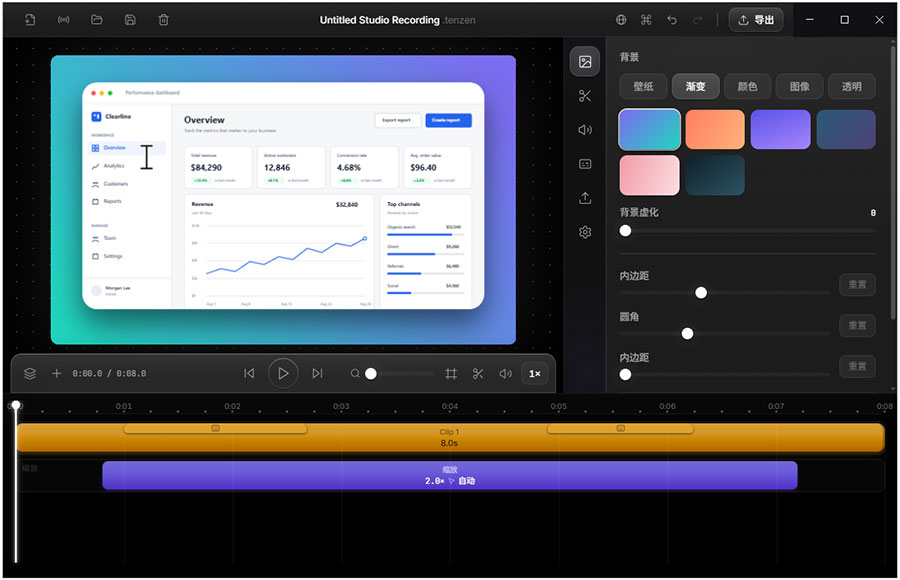
Task: Switch to the 壁纸 tab
Action: point(643,86)
